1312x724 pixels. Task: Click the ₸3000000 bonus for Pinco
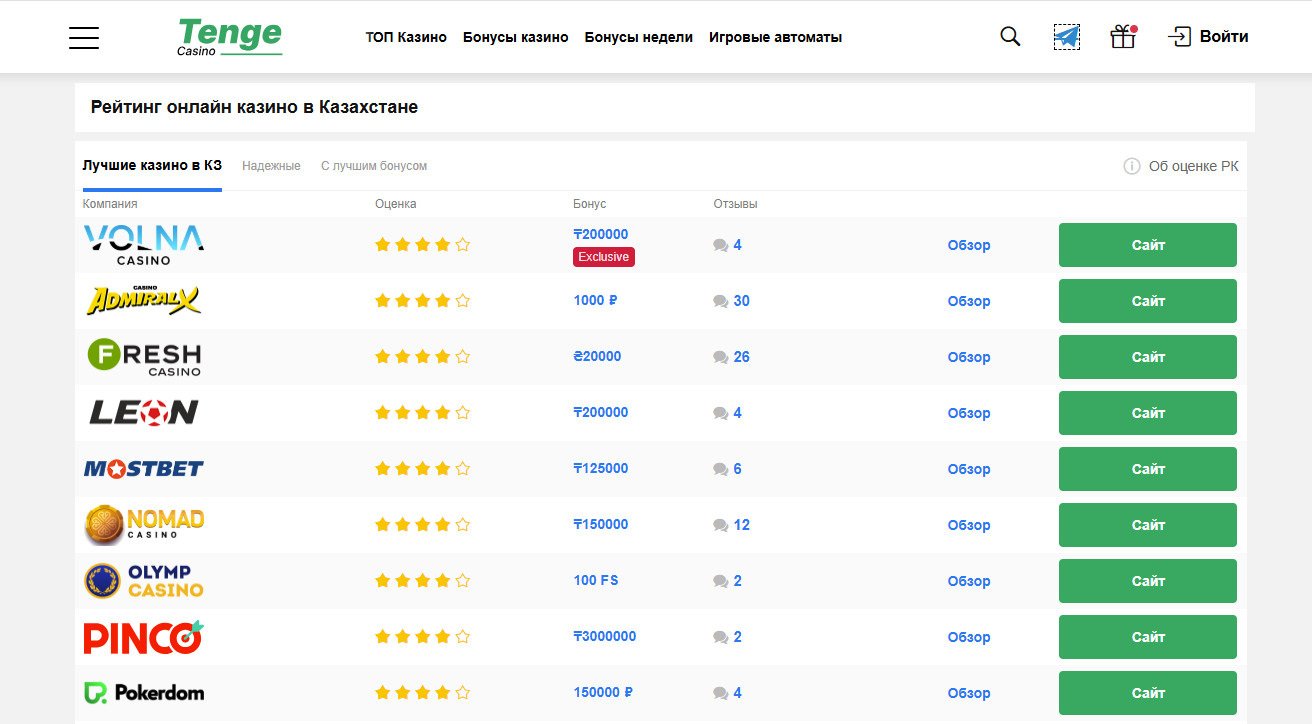click(x=605, y=636)
